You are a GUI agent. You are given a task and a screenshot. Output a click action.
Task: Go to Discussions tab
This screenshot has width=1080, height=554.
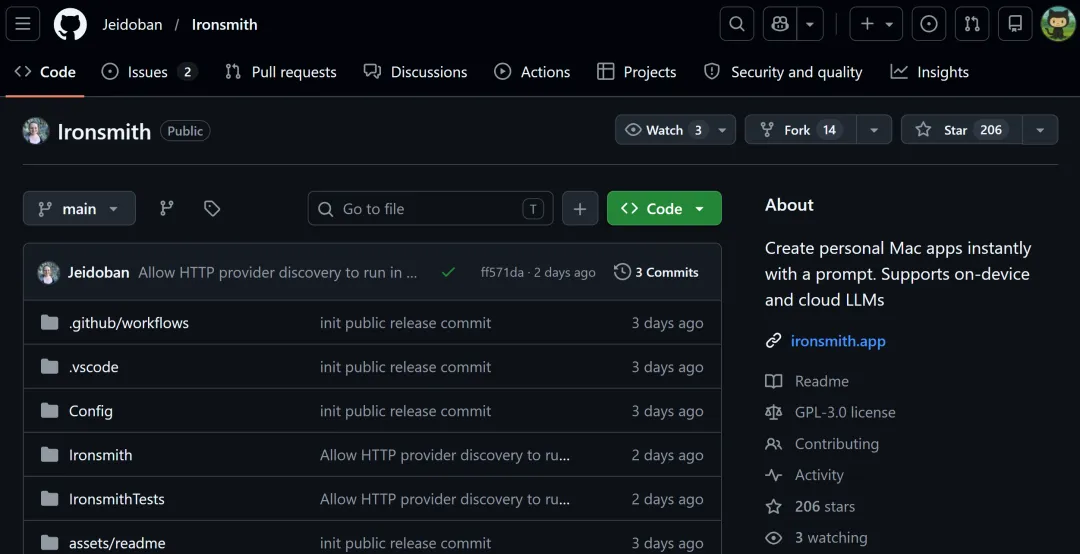point(415,72)
